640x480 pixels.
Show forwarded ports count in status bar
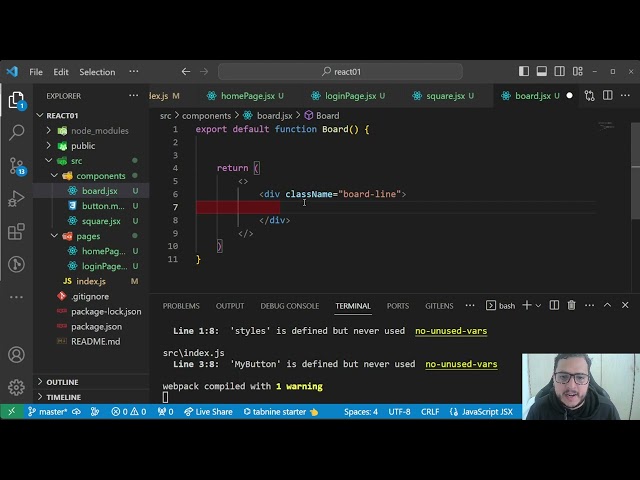(166, 412)
